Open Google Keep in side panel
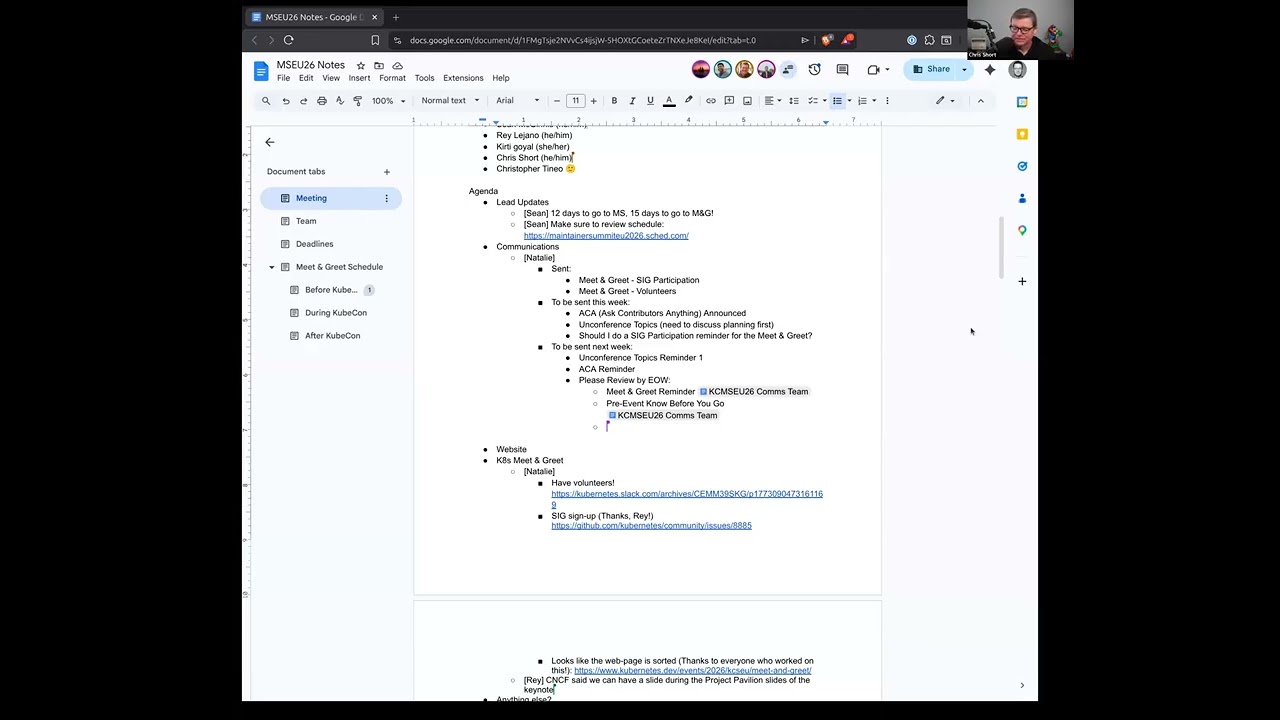 (x=1022, y=134)
